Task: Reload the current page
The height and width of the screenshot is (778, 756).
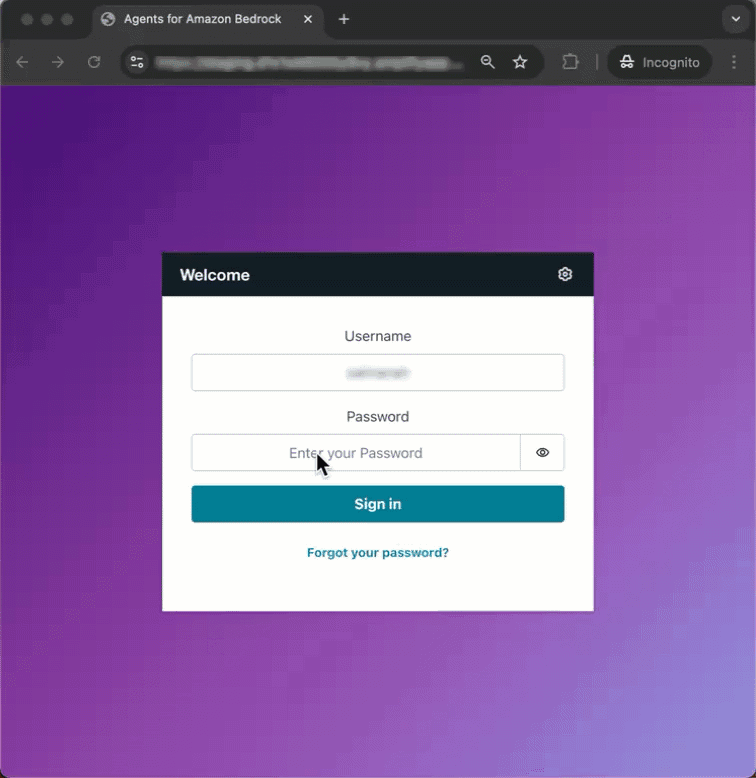Action: click(94, 62)
